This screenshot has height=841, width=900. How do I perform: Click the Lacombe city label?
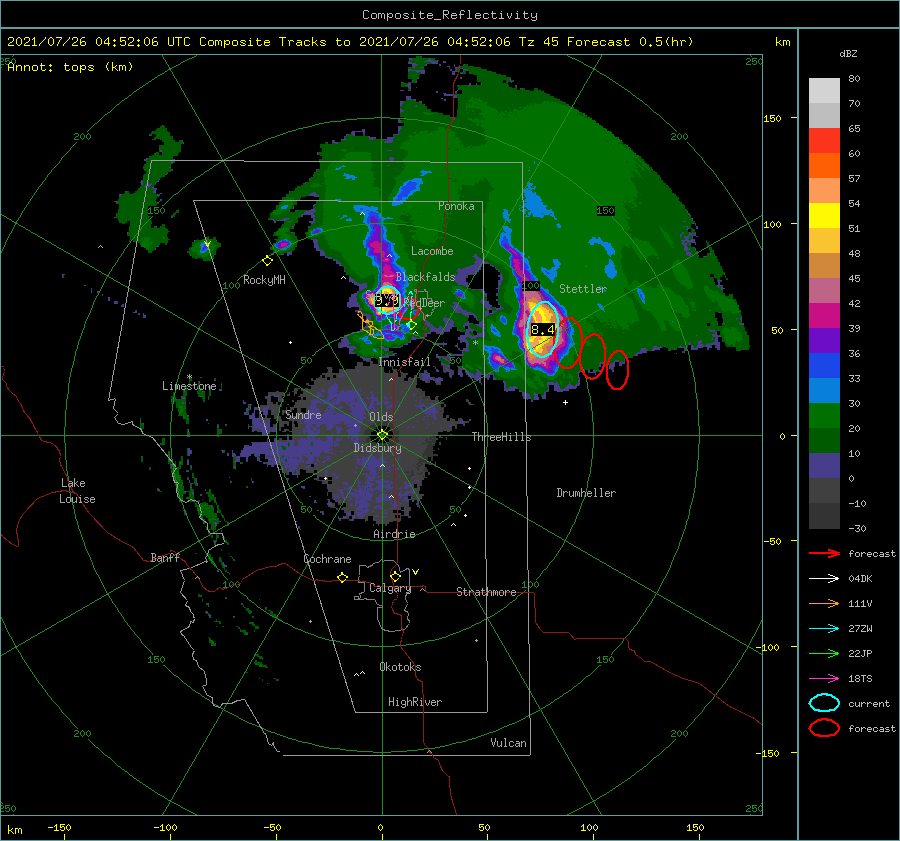(x=432, y=251)
